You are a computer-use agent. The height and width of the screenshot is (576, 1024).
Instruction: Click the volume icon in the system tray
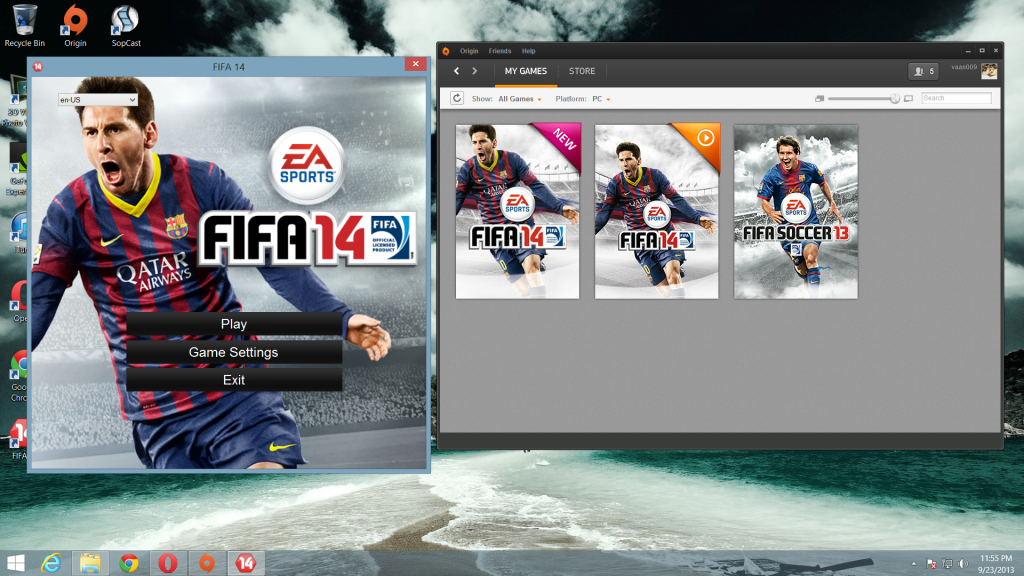(963, 564)
